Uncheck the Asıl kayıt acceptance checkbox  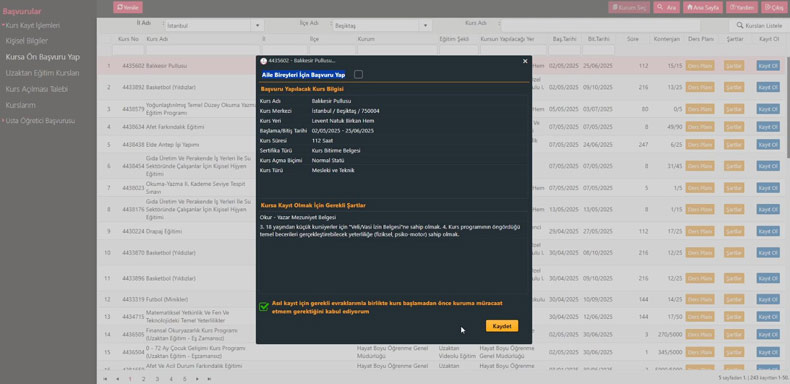coord(264,306)
